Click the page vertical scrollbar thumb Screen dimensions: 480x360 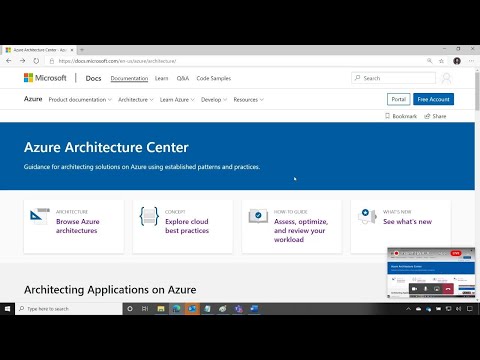(x=477, y=91)
